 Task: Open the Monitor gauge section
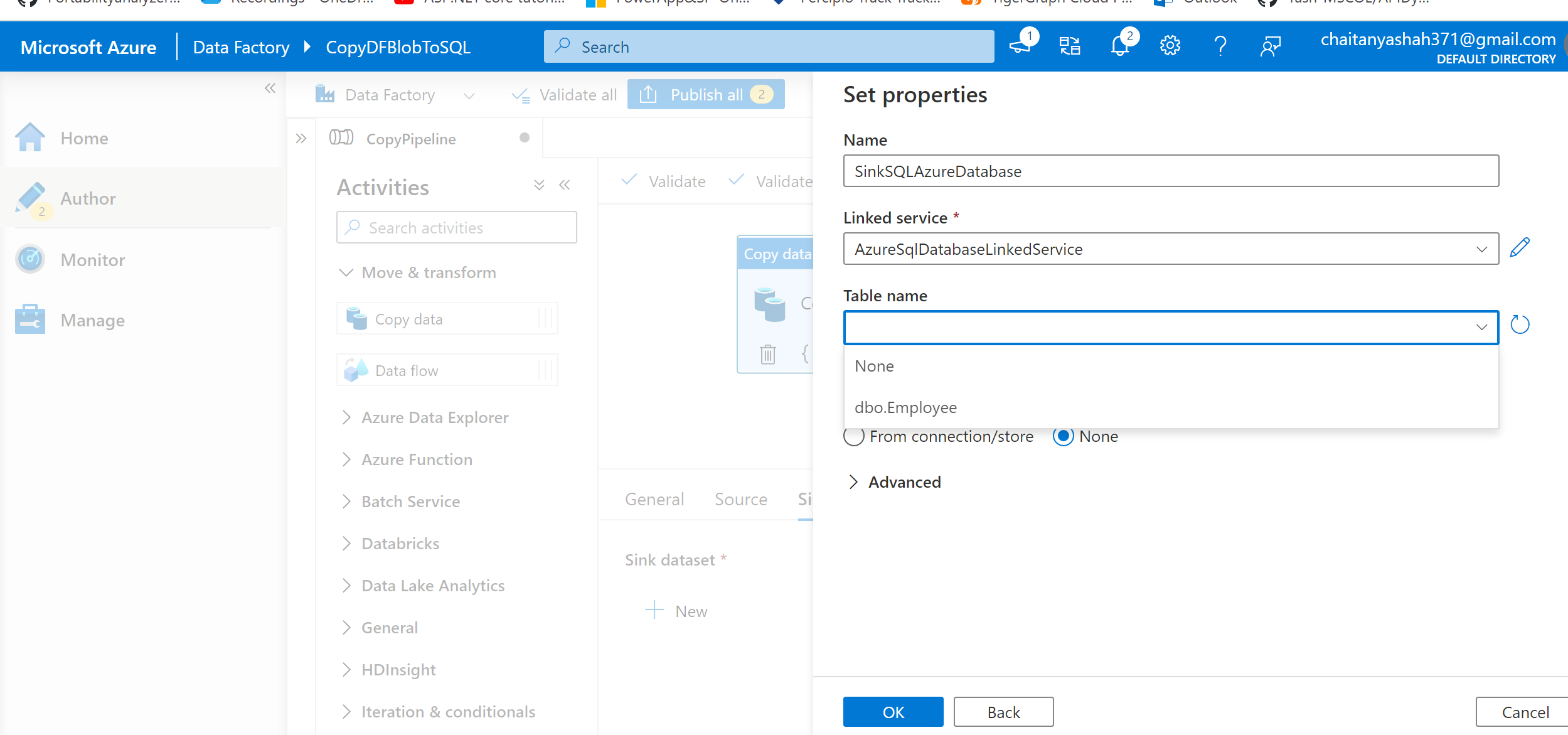(92, 260)
